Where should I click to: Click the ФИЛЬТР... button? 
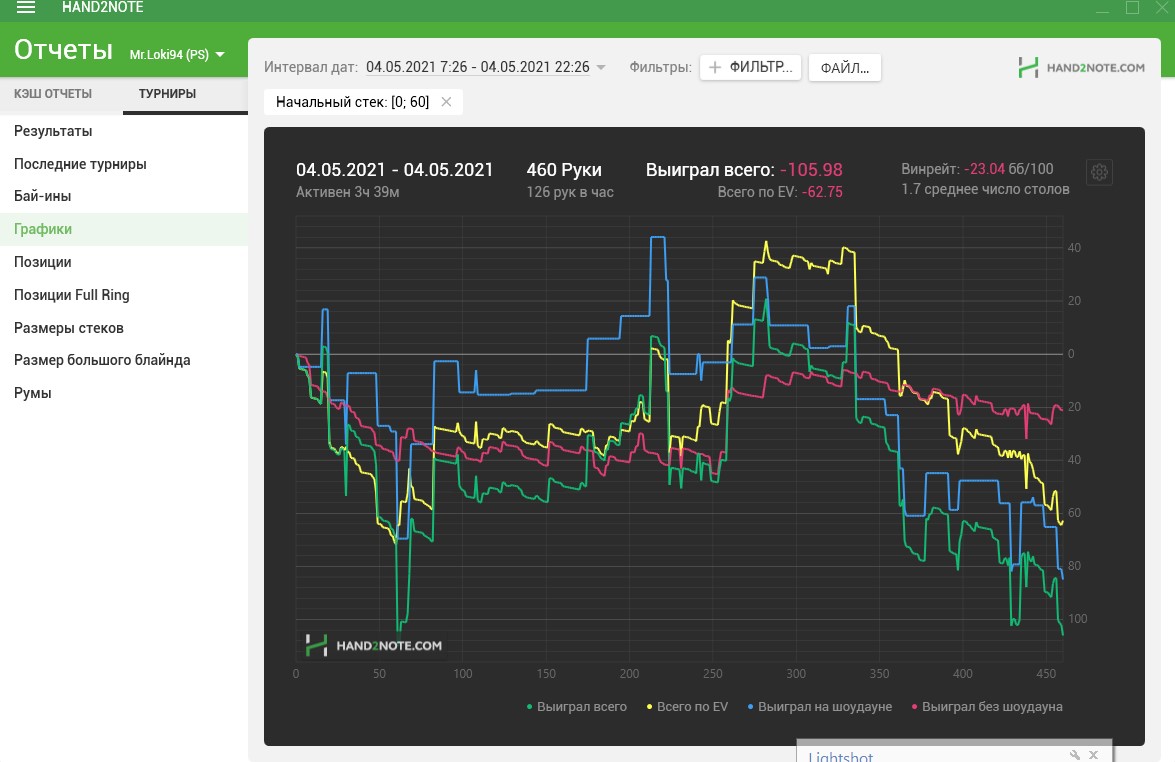tap(750, 67)
